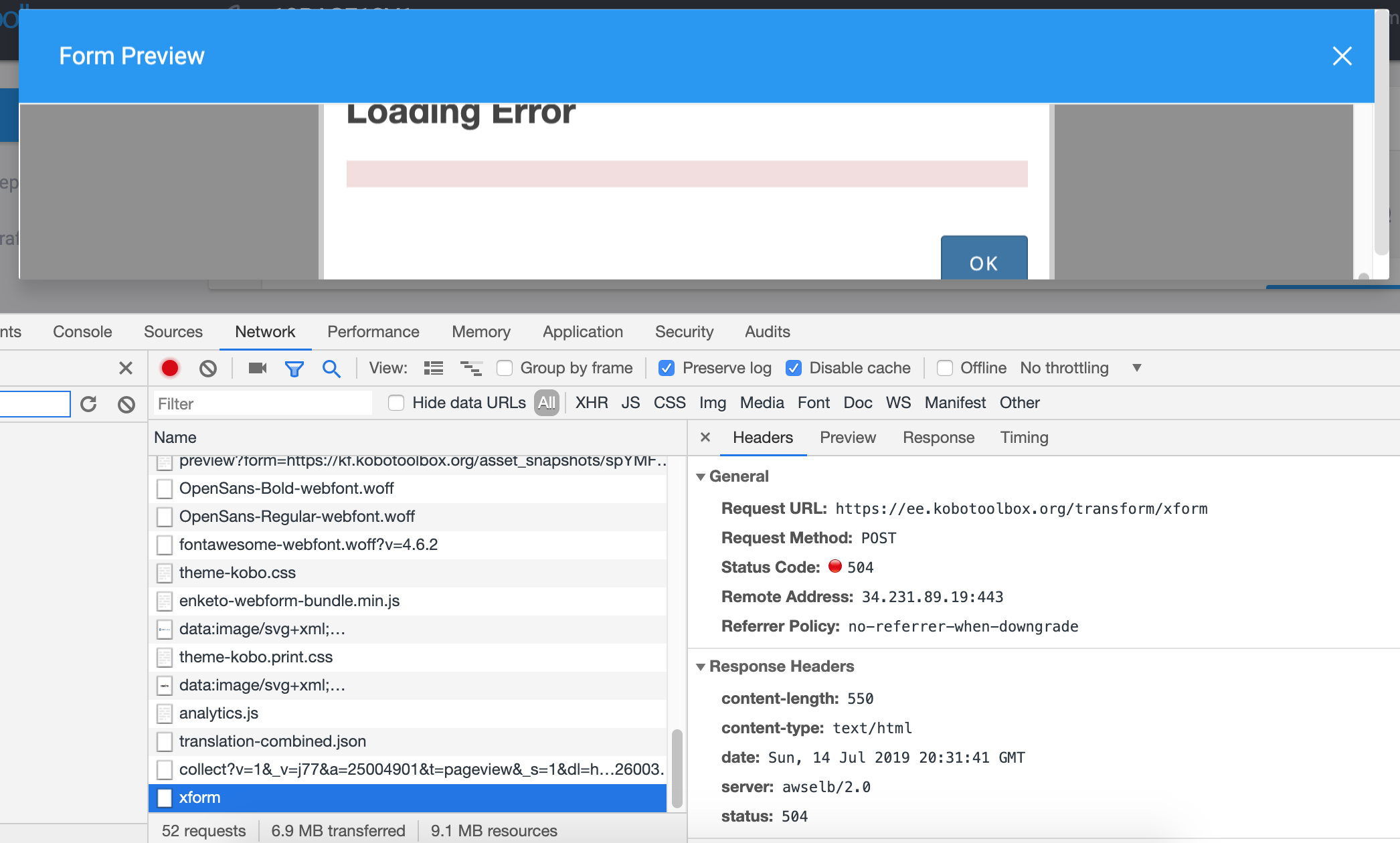The image size is (1400, 843).
Task: Open network search with magnifier icon
Action: 332,369
